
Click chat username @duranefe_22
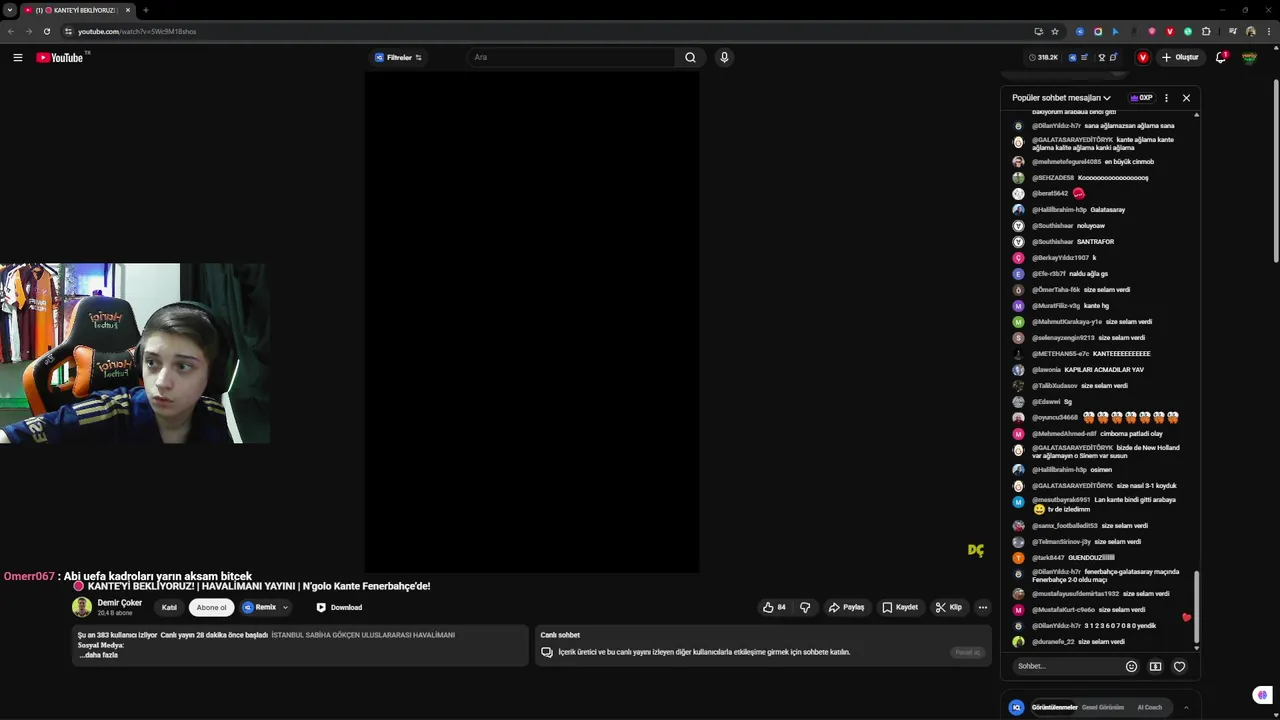coord(1053,642)
